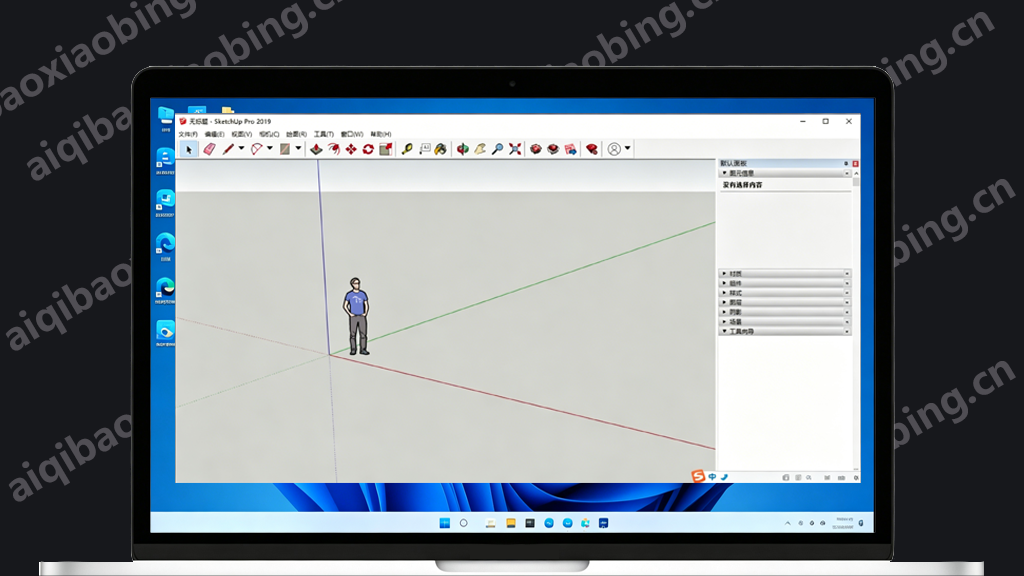
Task: Expand the 样式 Styles section
Action: click(724, 293)
